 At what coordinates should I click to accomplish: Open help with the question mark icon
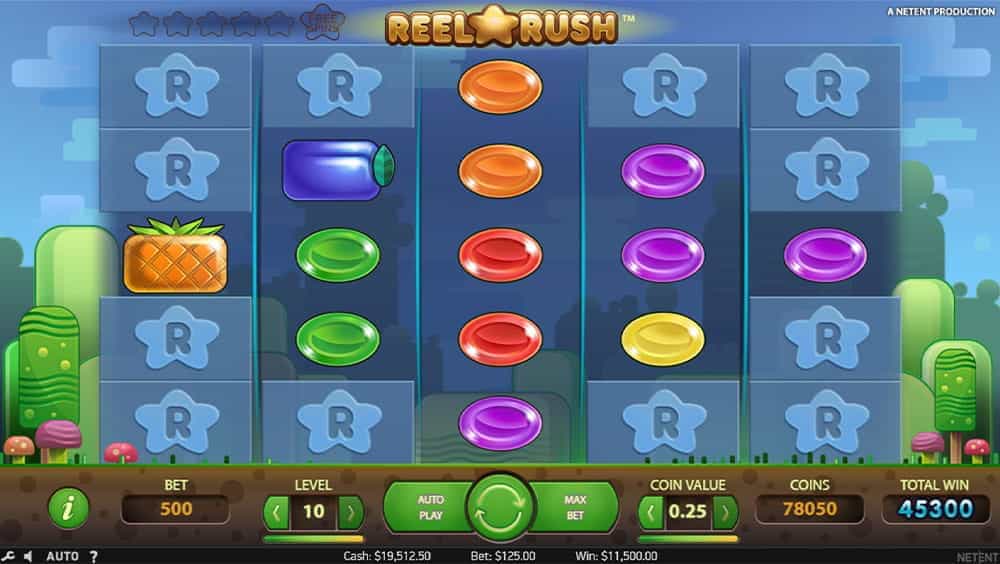(93, 556)
